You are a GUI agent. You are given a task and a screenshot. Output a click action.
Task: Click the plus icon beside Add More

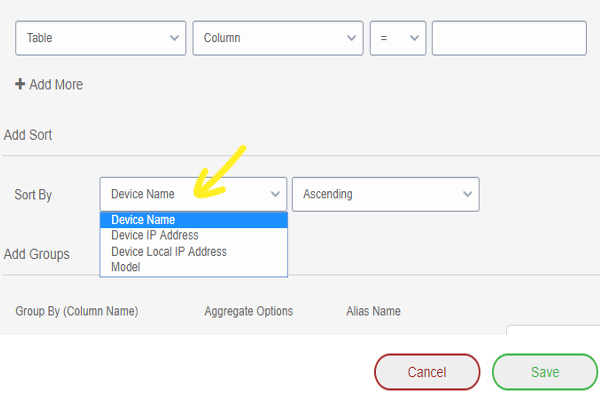point(20,84)
